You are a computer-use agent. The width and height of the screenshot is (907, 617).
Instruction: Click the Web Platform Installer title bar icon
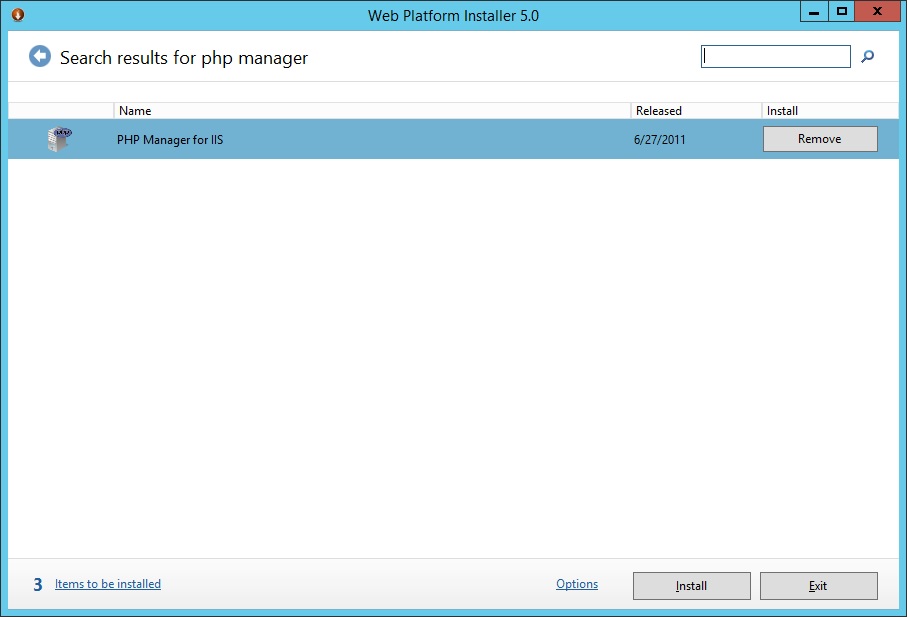coord(18,14)
